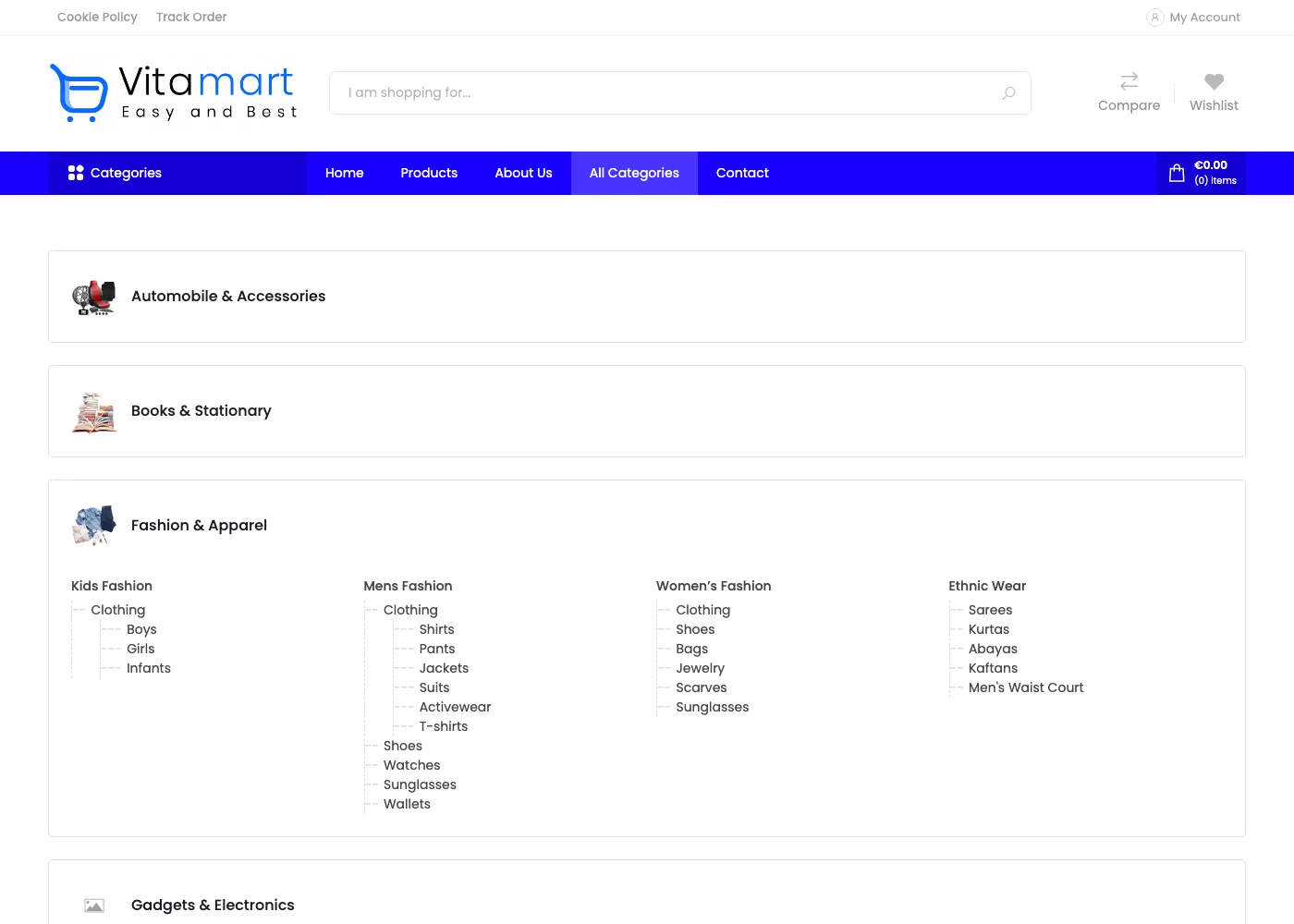Select Jackets under Mens Fashion

point(444,668)
